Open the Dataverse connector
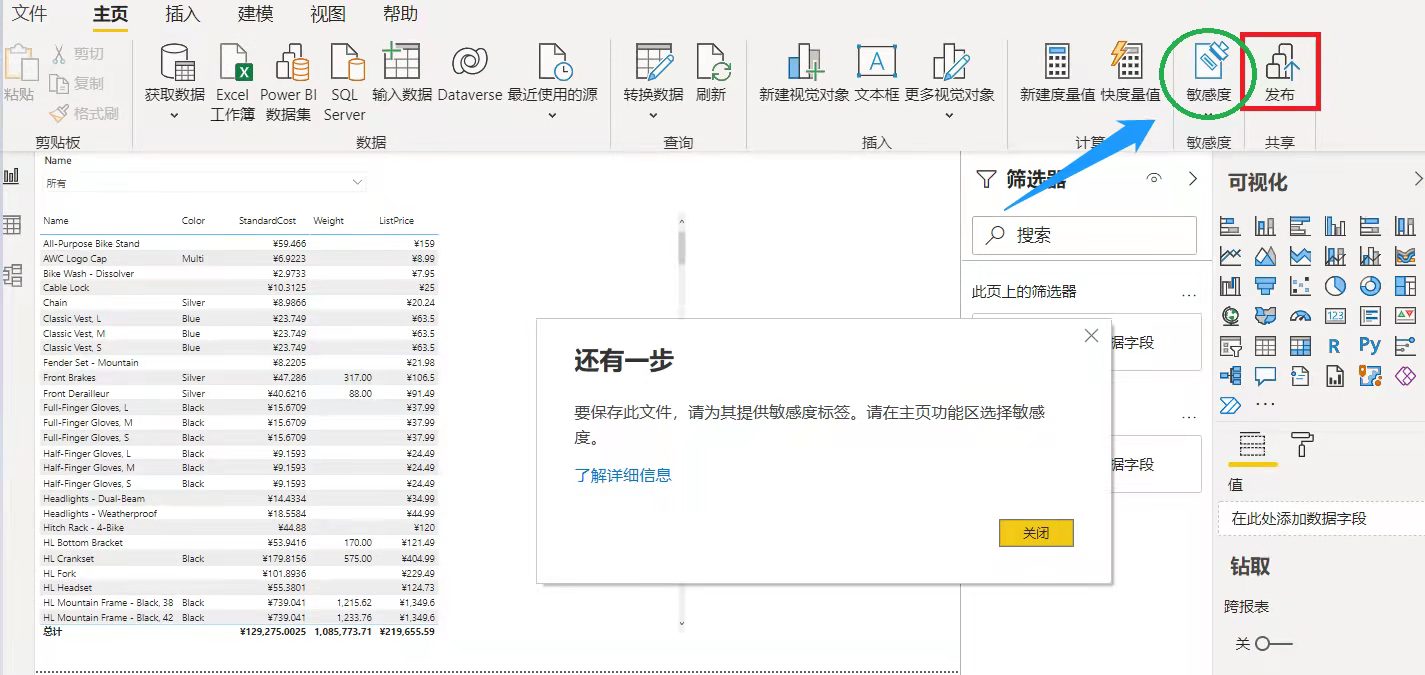 (x=470, y=72)
